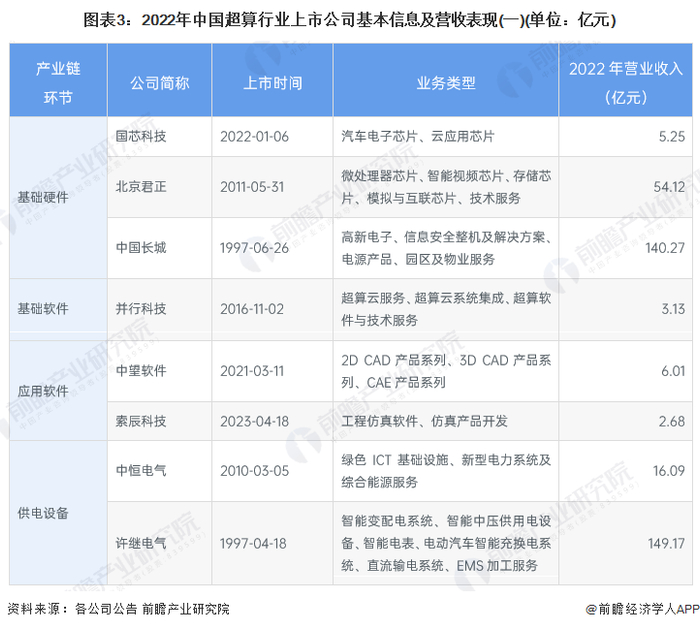Click listing date '2016-11-02'

pyautogui.click(x=252, y=309)
